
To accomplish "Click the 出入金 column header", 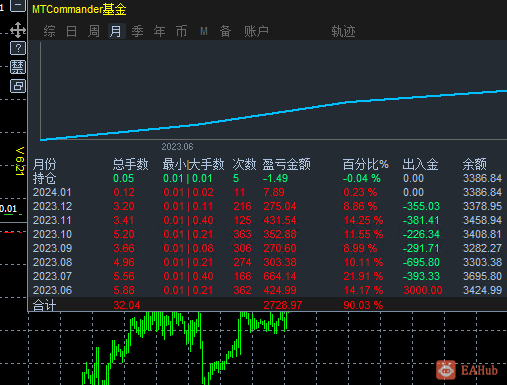I will coord(420,164).
